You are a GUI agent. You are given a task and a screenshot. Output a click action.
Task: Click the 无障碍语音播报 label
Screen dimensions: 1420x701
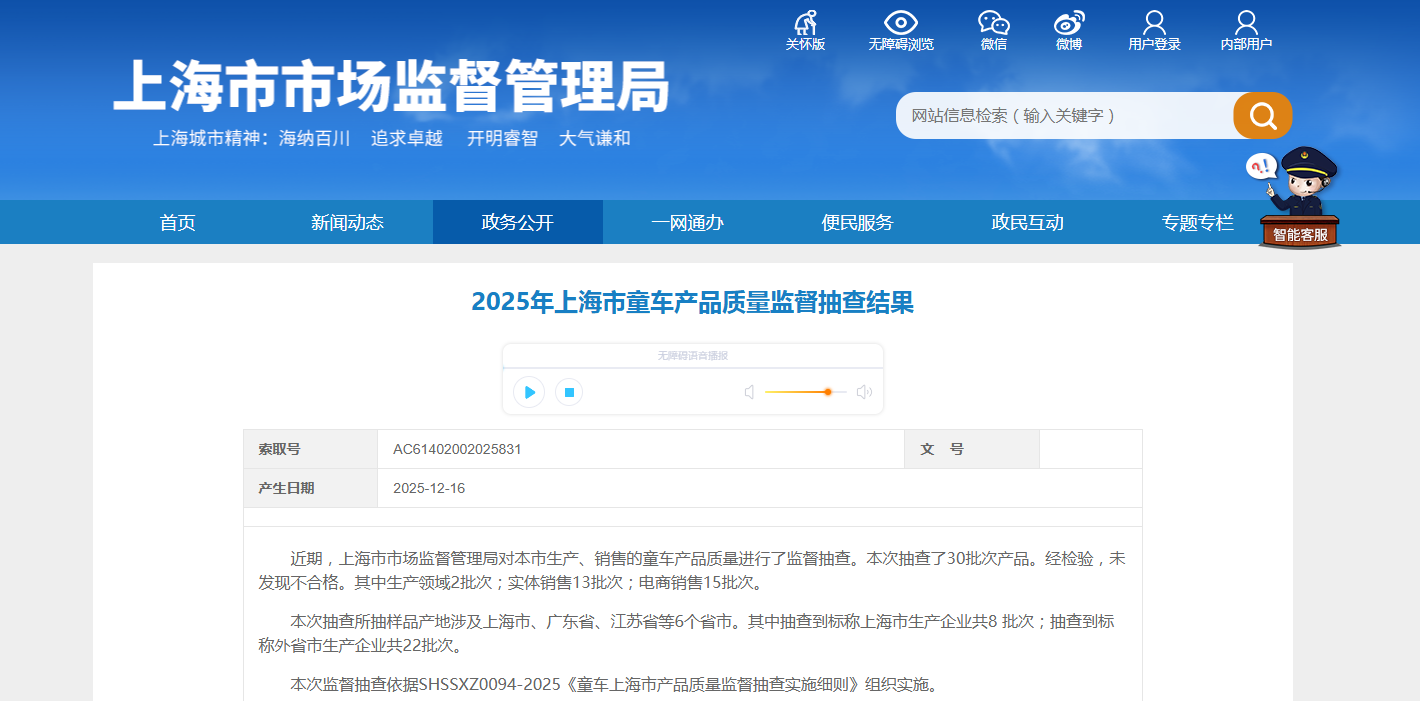click(692, 356)
